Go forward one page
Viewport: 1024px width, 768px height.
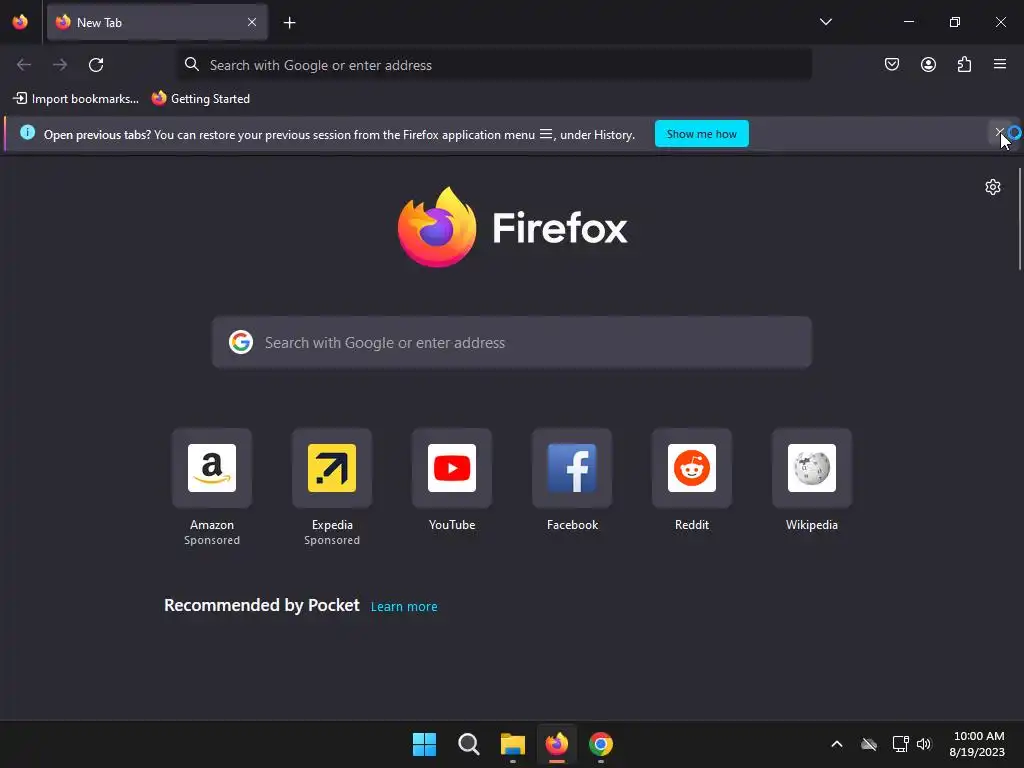[x=60, y=65]
